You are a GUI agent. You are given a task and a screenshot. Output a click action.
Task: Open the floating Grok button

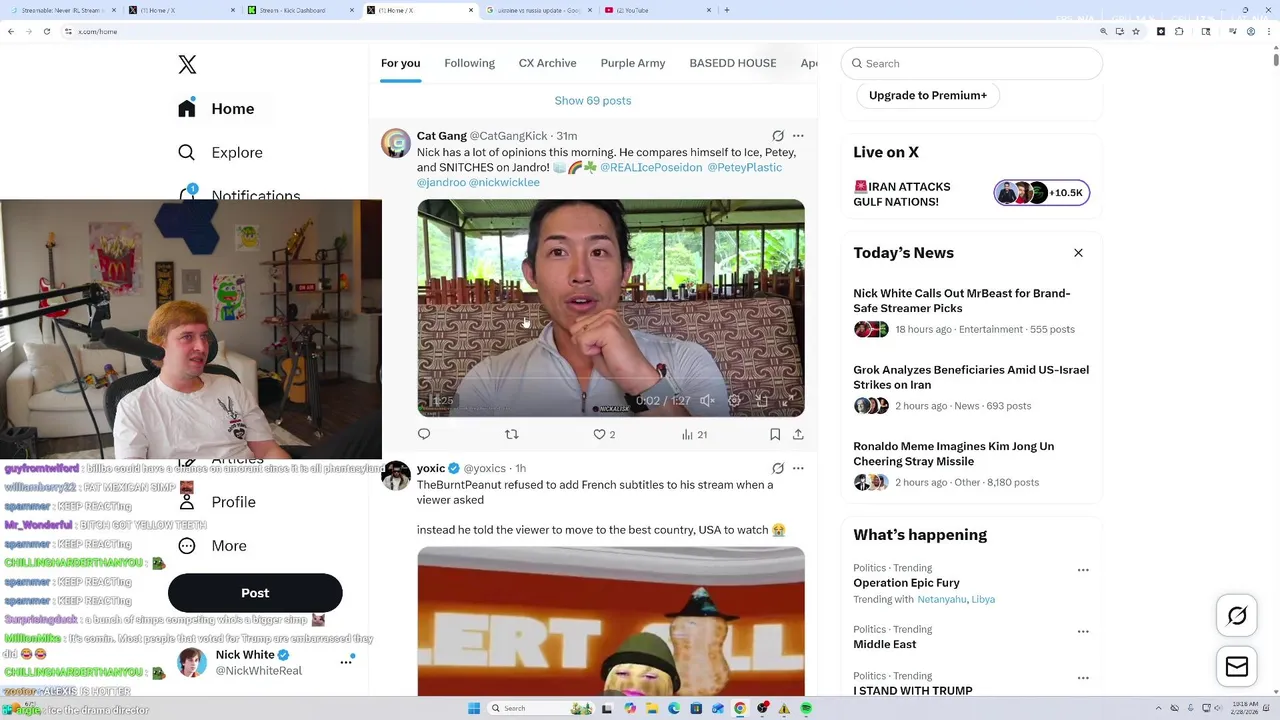1237,616
